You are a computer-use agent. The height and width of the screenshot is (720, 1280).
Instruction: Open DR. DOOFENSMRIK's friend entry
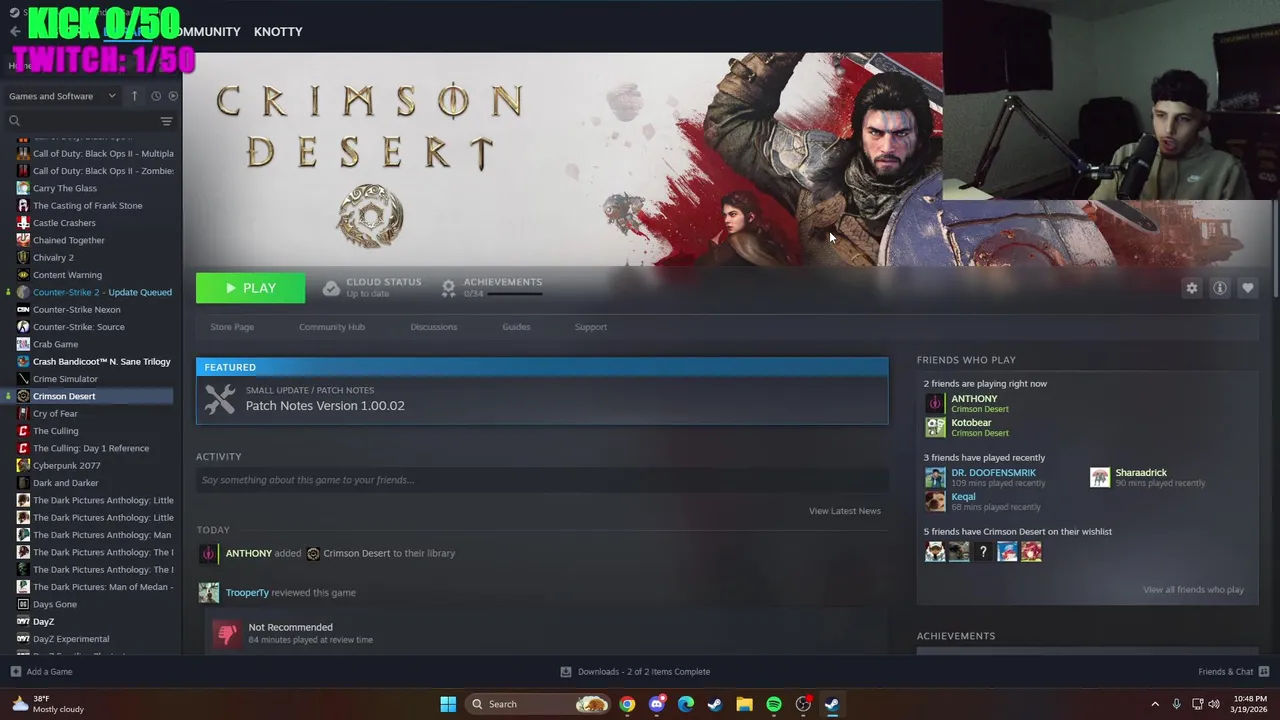pos(993,477)
